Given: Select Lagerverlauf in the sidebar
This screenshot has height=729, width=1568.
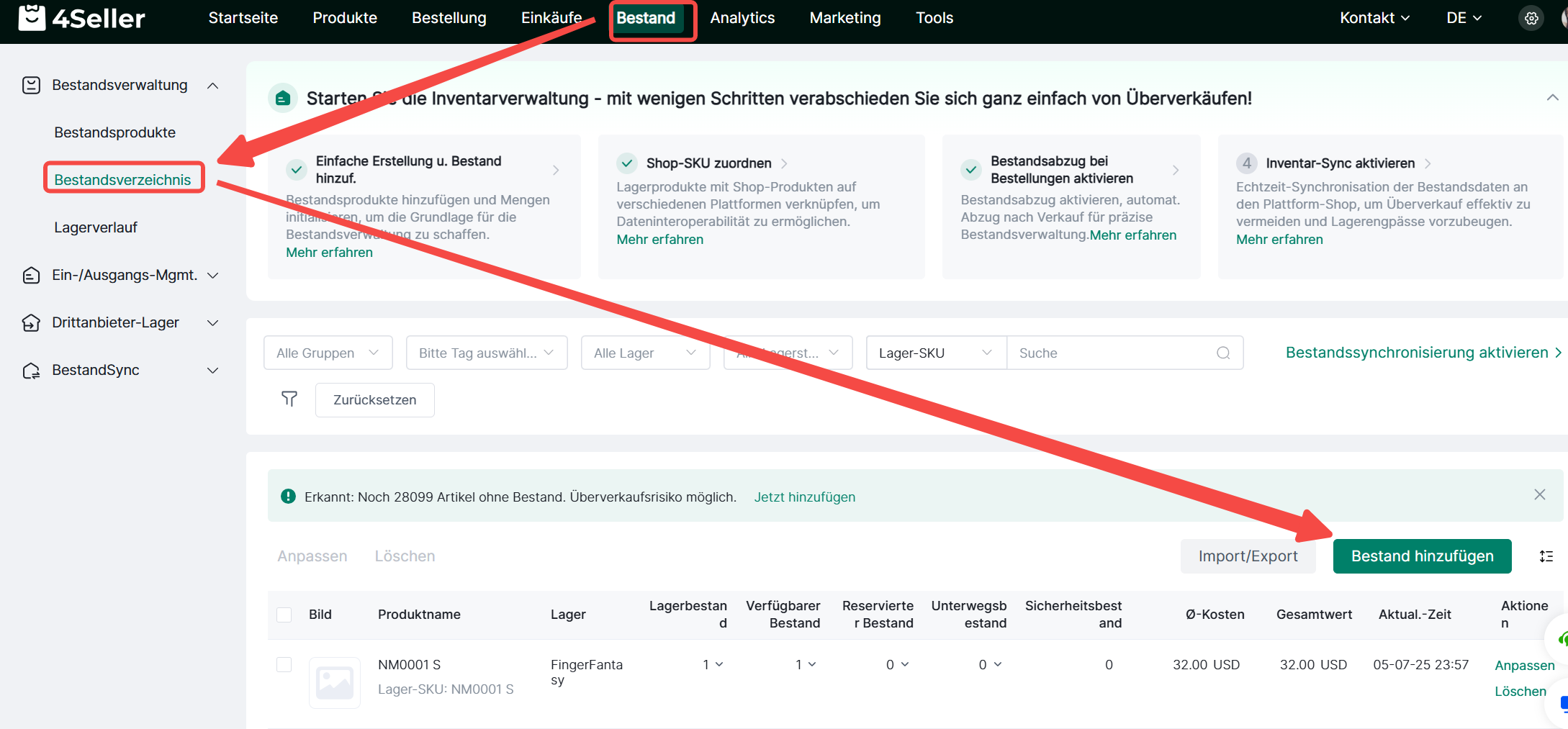Looking at the screenshot, I should tap(96, 227).
